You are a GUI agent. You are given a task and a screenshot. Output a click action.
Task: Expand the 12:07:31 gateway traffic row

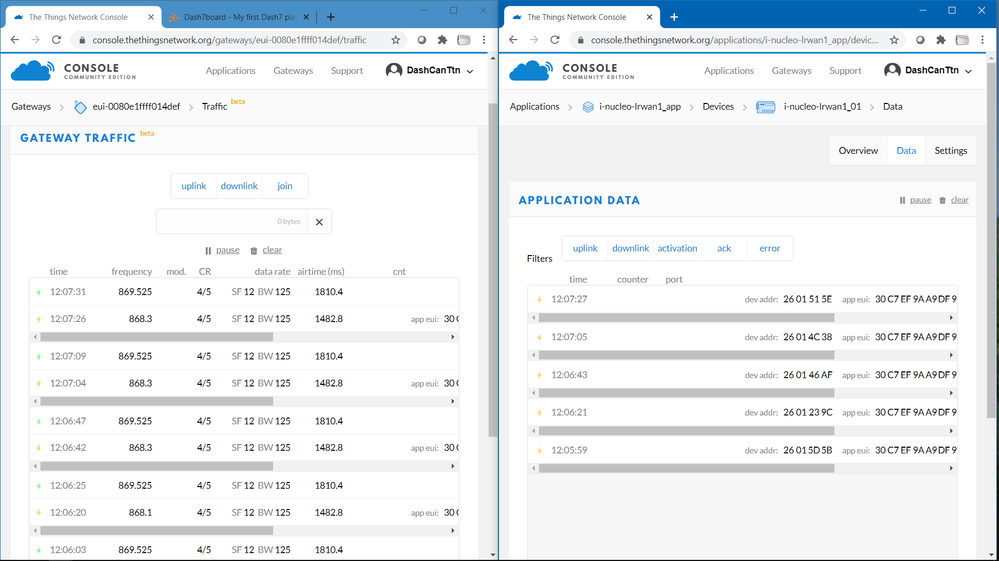[x=244, y=292]
